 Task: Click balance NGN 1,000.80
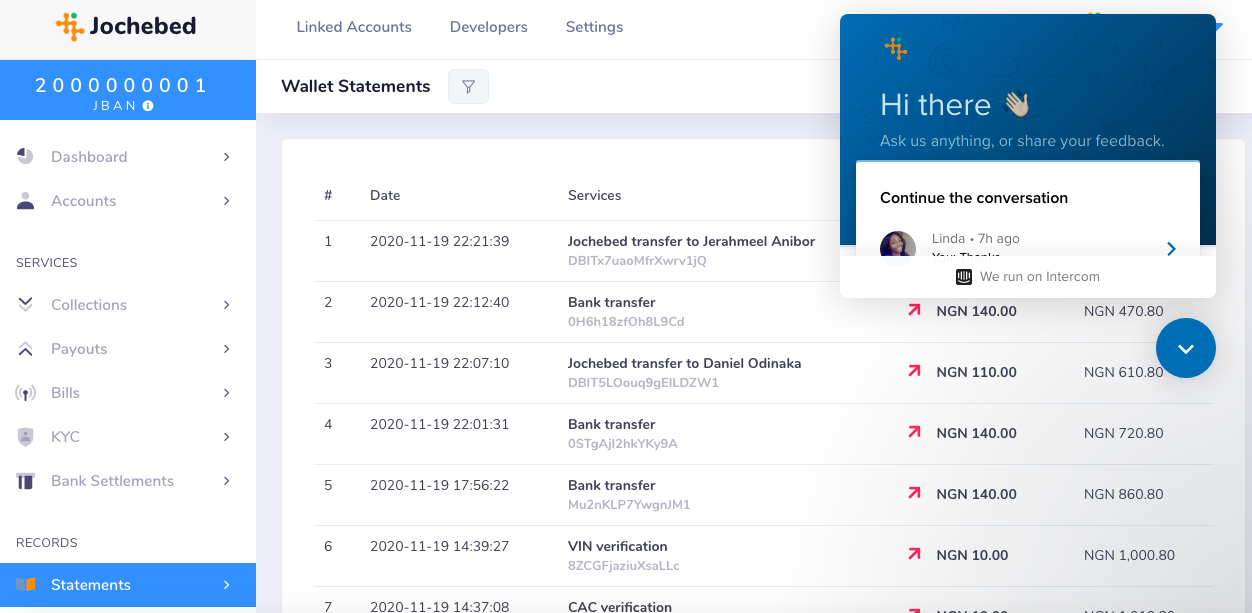click(1129, 555)
